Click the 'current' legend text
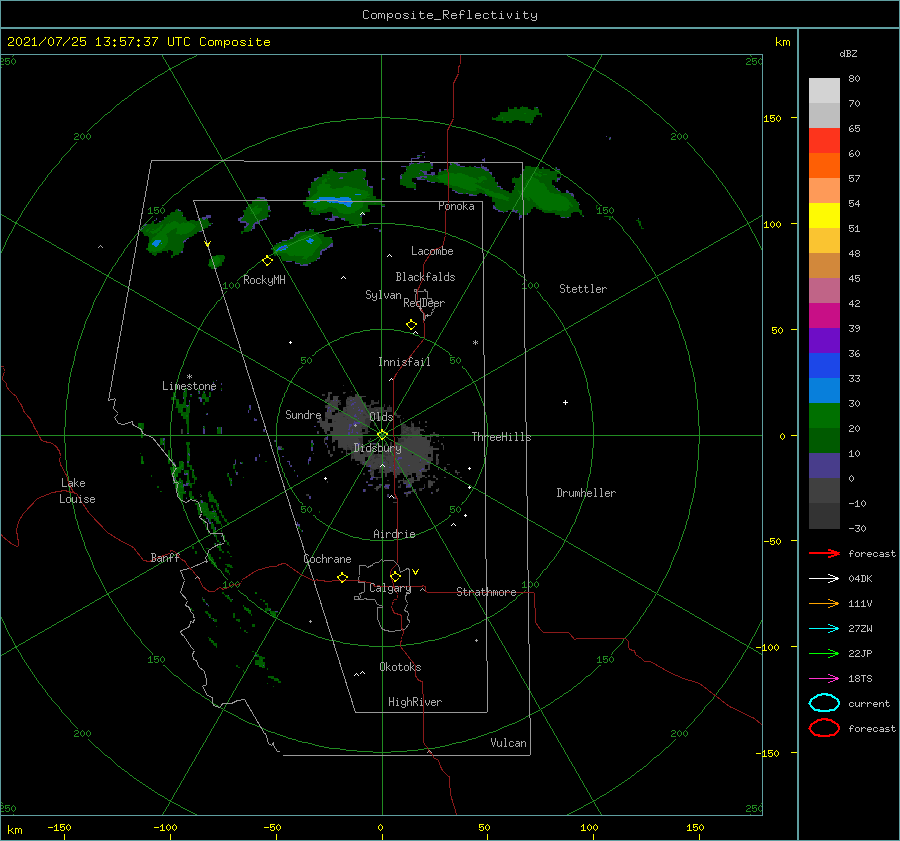Viewport: 900px width, 841px height. (x=869, y=703)
